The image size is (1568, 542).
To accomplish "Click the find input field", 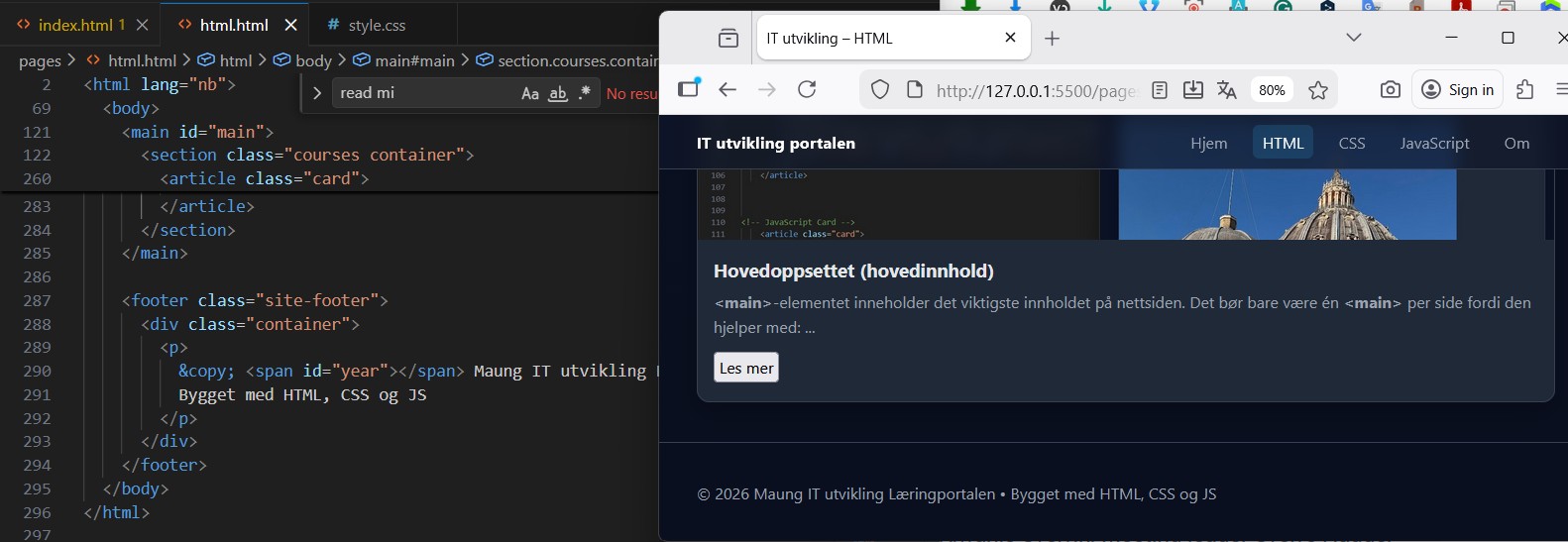I will click(426, 93).
